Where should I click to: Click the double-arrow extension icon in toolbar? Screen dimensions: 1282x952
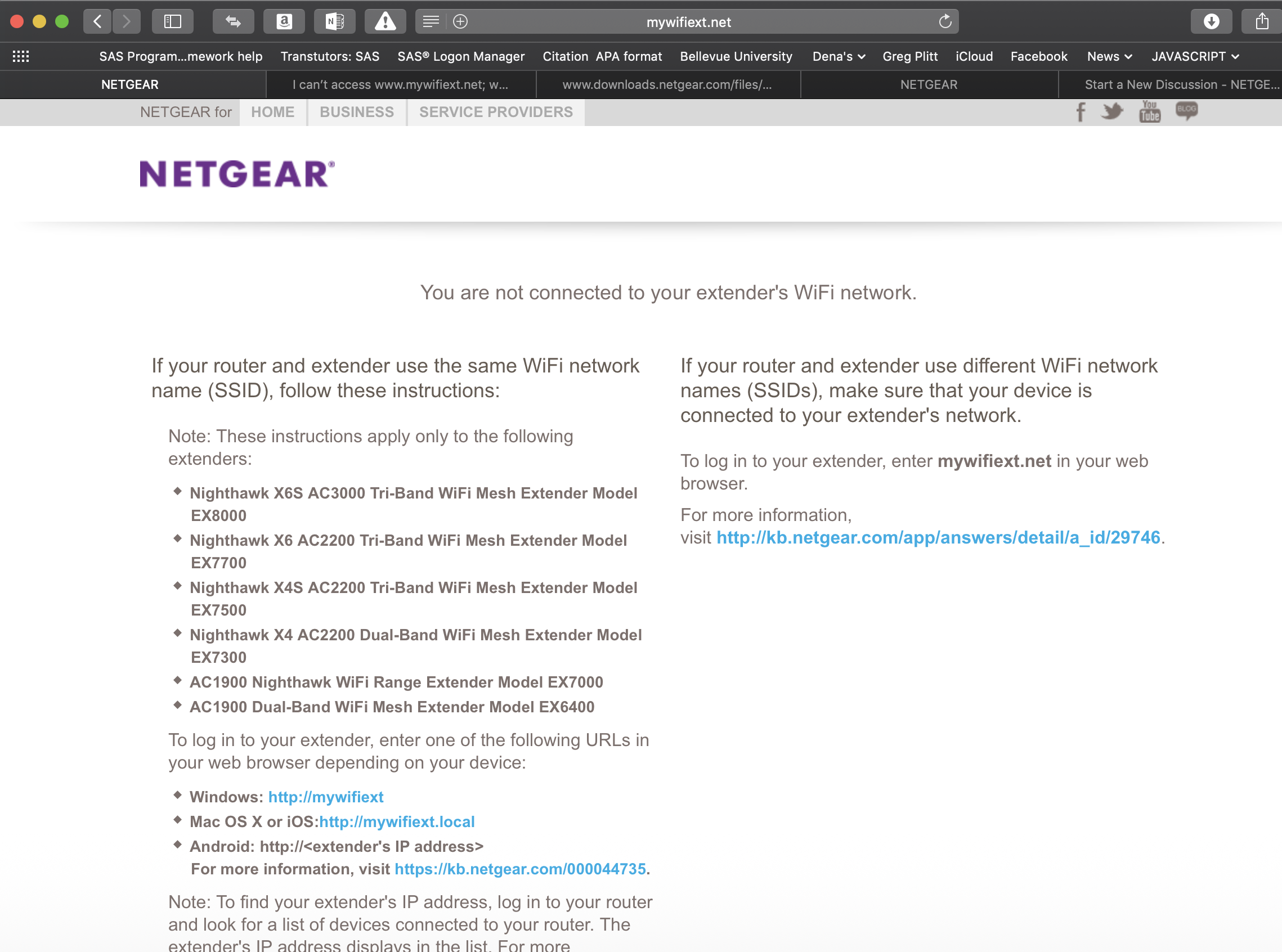pyautogui.click(x=233, y=22)
